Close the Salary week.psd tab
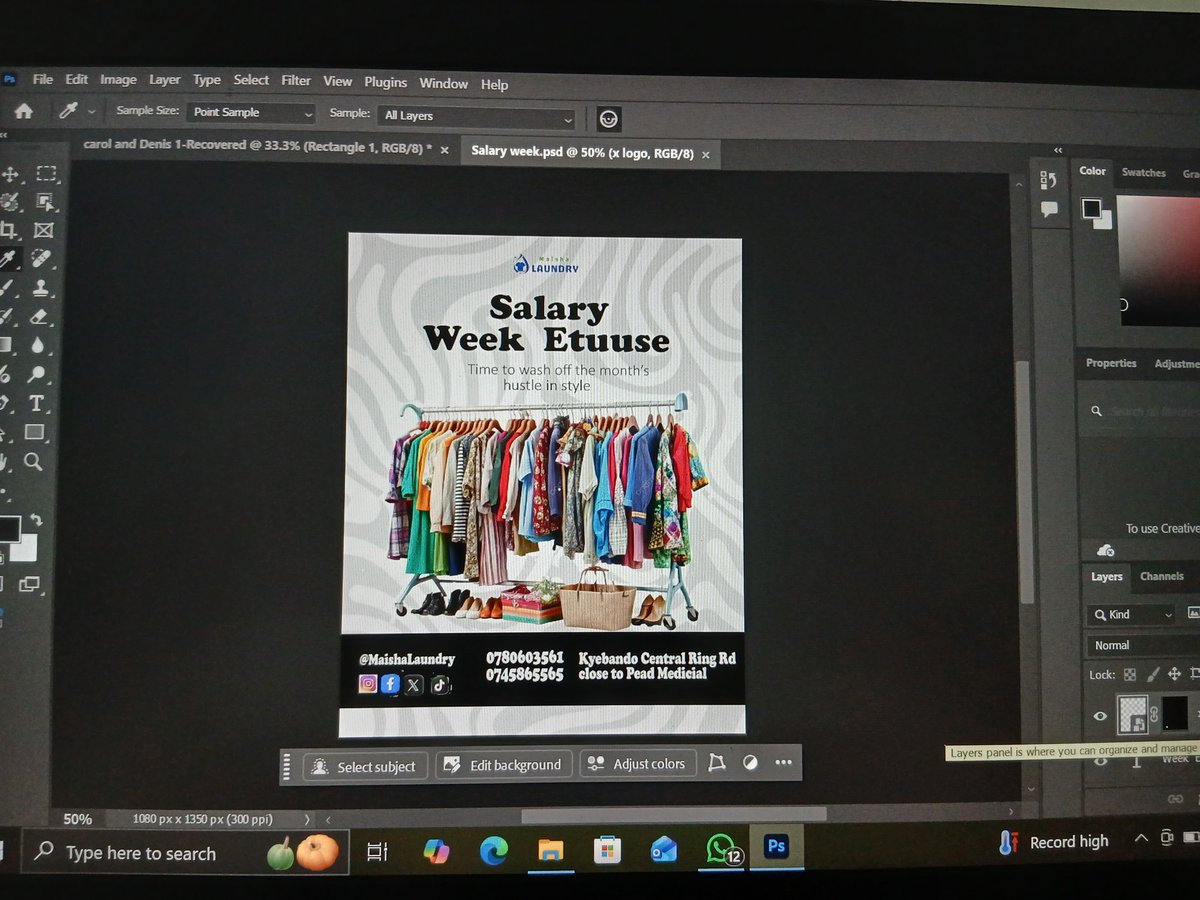Viewport: 1200px width, 900px height. point(705,155)
